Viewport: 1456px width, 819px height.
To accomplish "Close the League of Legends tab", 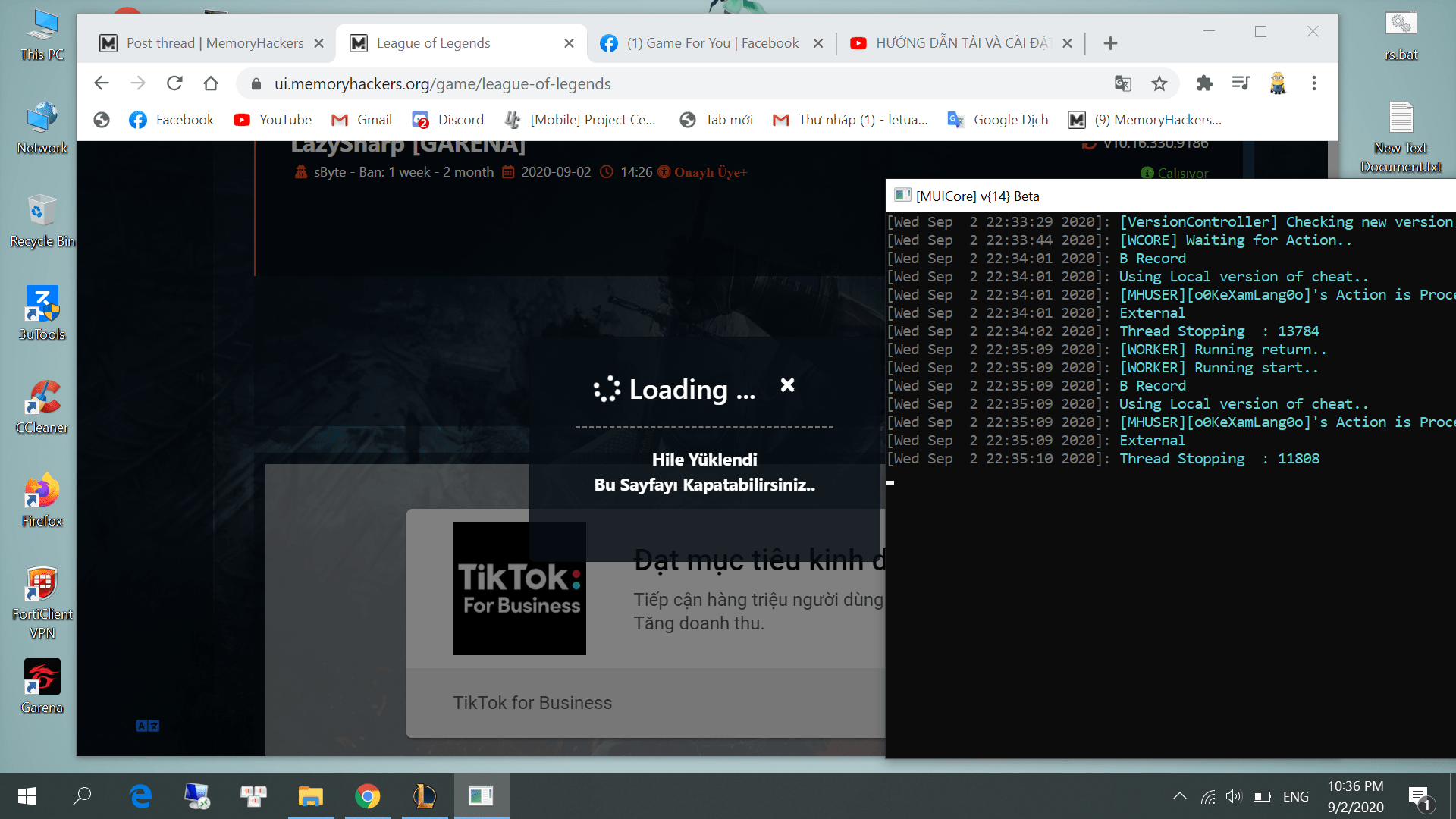I will point(569,43).
